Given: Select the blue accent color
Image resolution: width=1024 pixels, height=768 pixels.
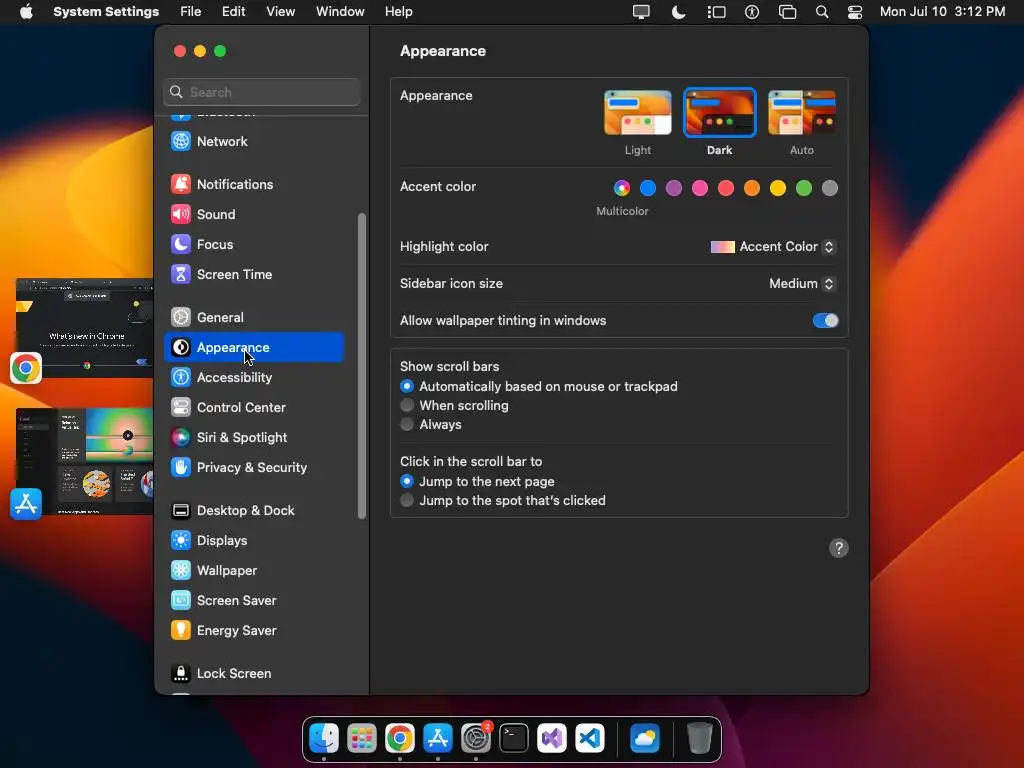Looking at the screenshot, I should click(648, 188).
